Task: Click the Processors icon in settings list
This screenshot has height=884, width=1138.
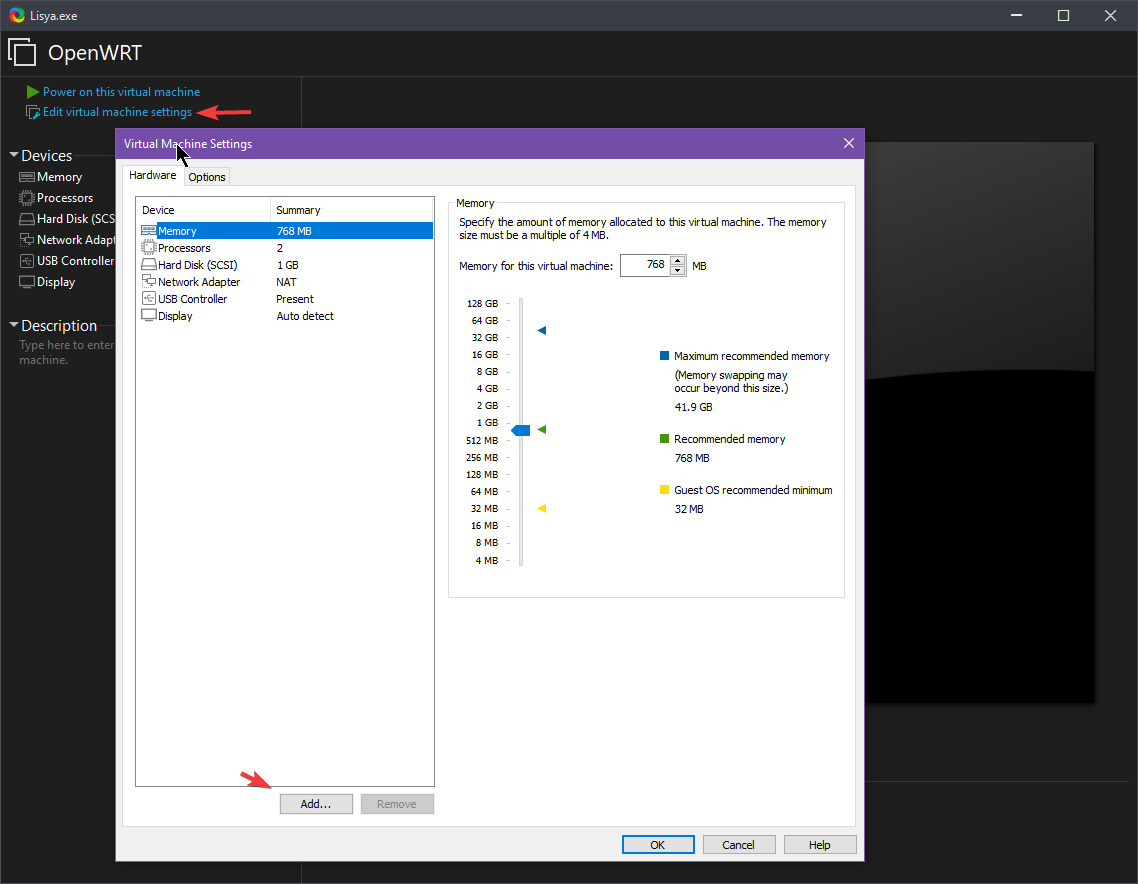Action: 149,247
